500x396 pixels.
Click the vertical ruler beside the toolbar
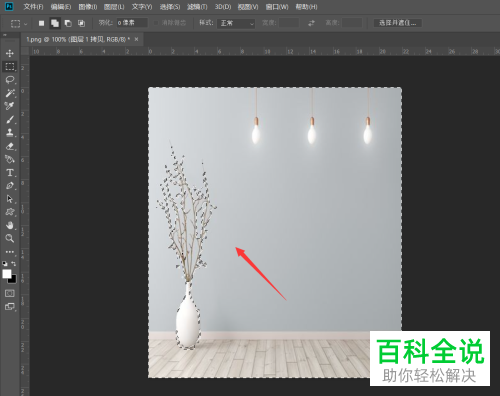[x=25, y=226]
